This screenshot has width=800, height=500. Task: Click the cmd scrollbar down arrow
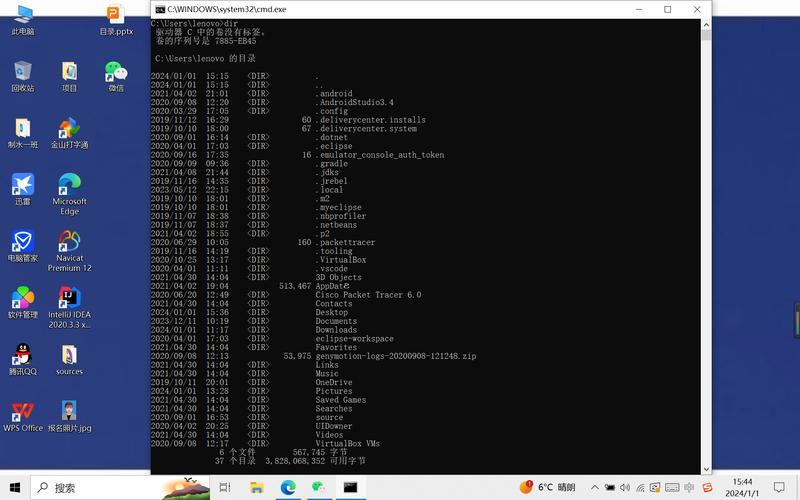pyautogui.click(x=706, y=469)
